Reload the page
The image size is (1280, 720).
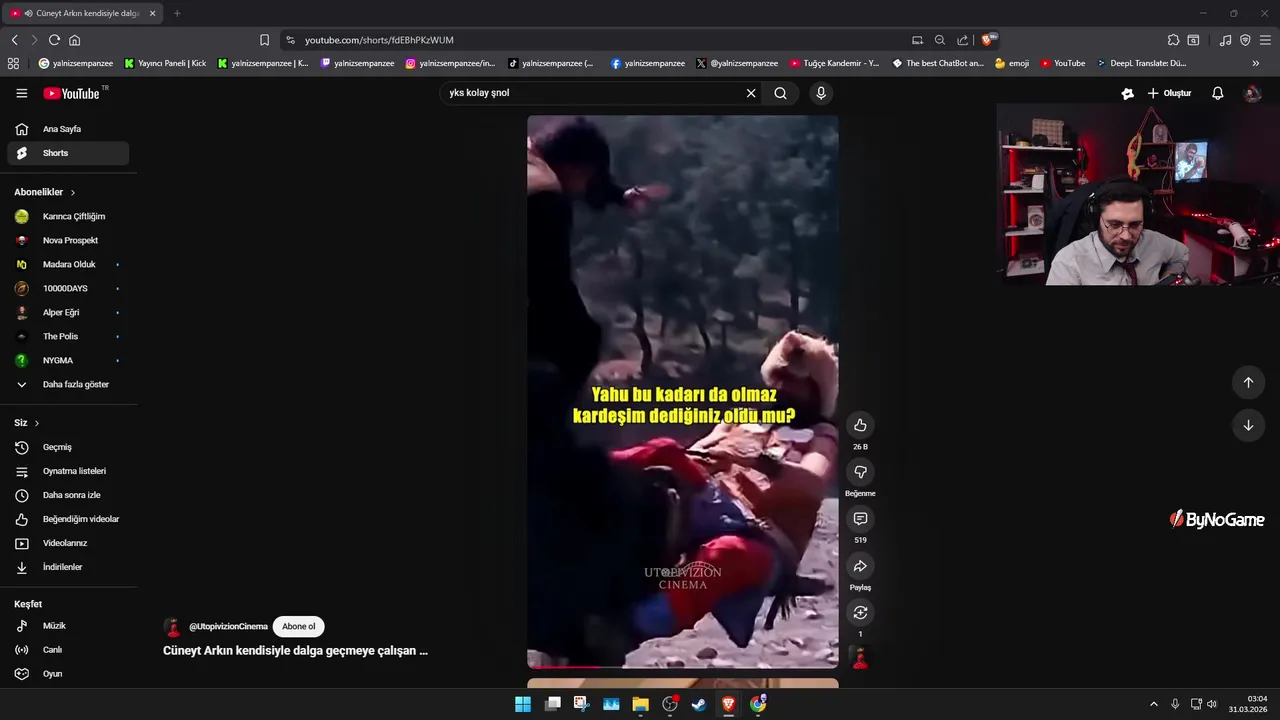point(54,40)
